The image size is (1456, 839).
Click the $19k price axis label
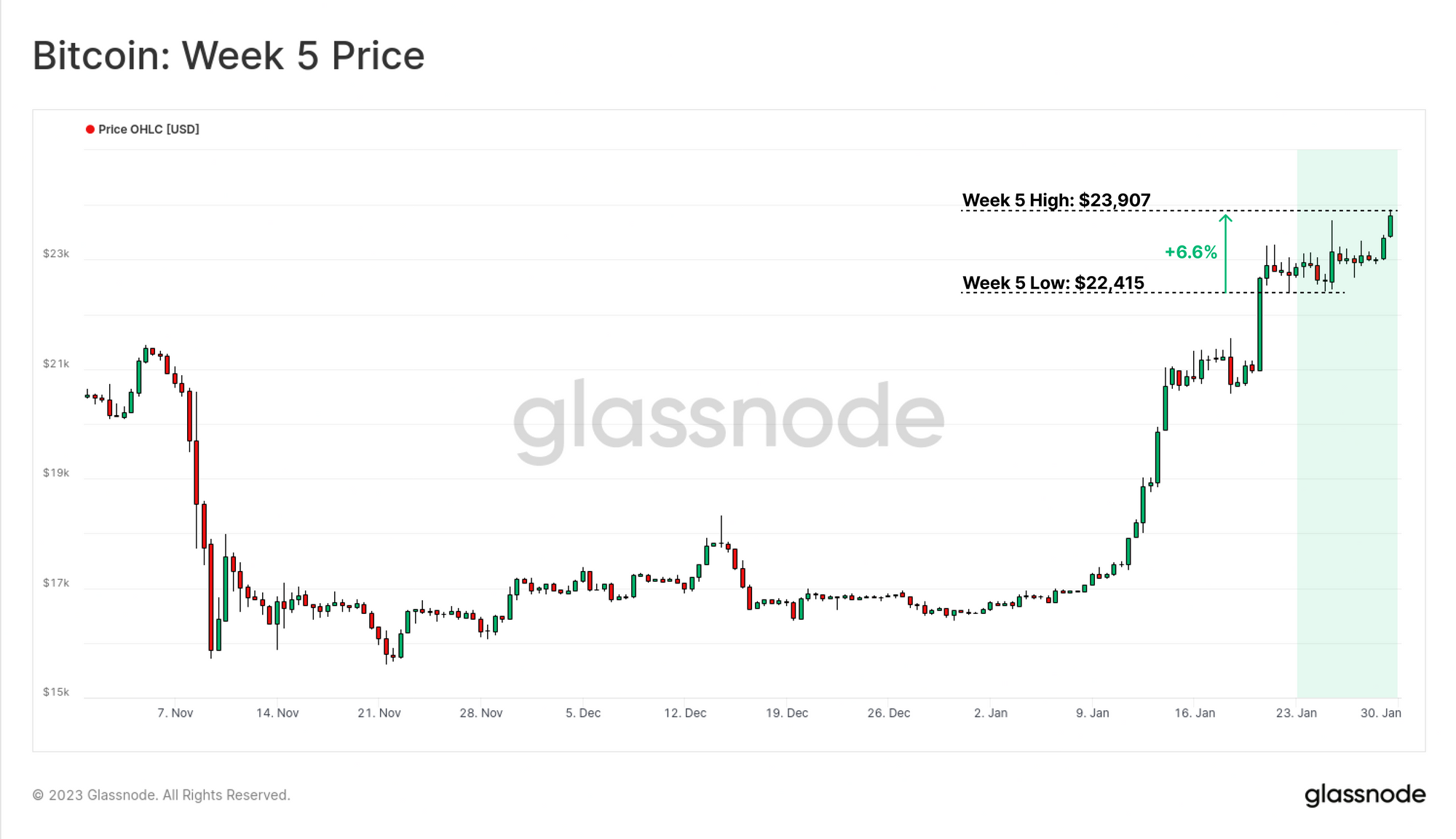[56, 473]
